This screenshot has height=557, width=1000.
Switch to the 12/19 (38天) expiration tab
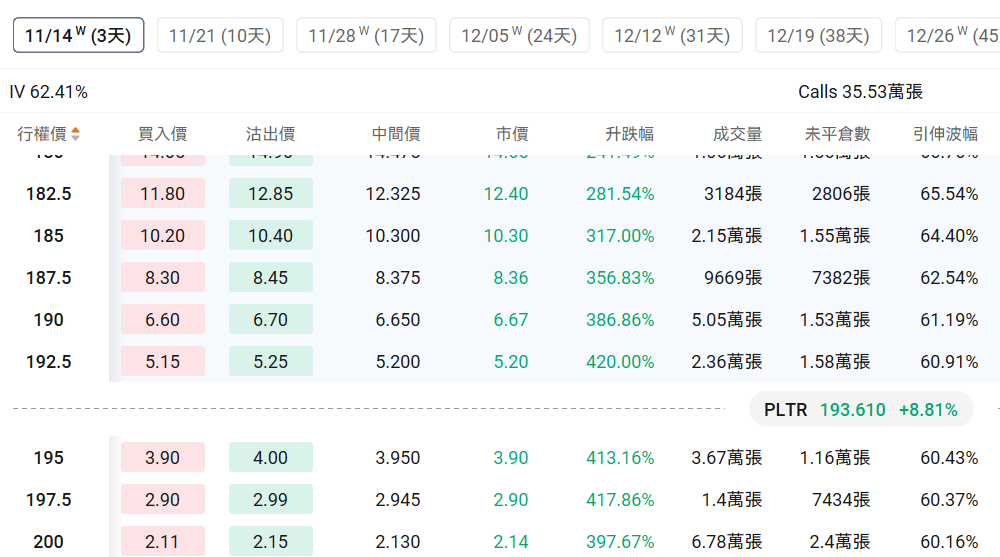[x=818, y=36]
